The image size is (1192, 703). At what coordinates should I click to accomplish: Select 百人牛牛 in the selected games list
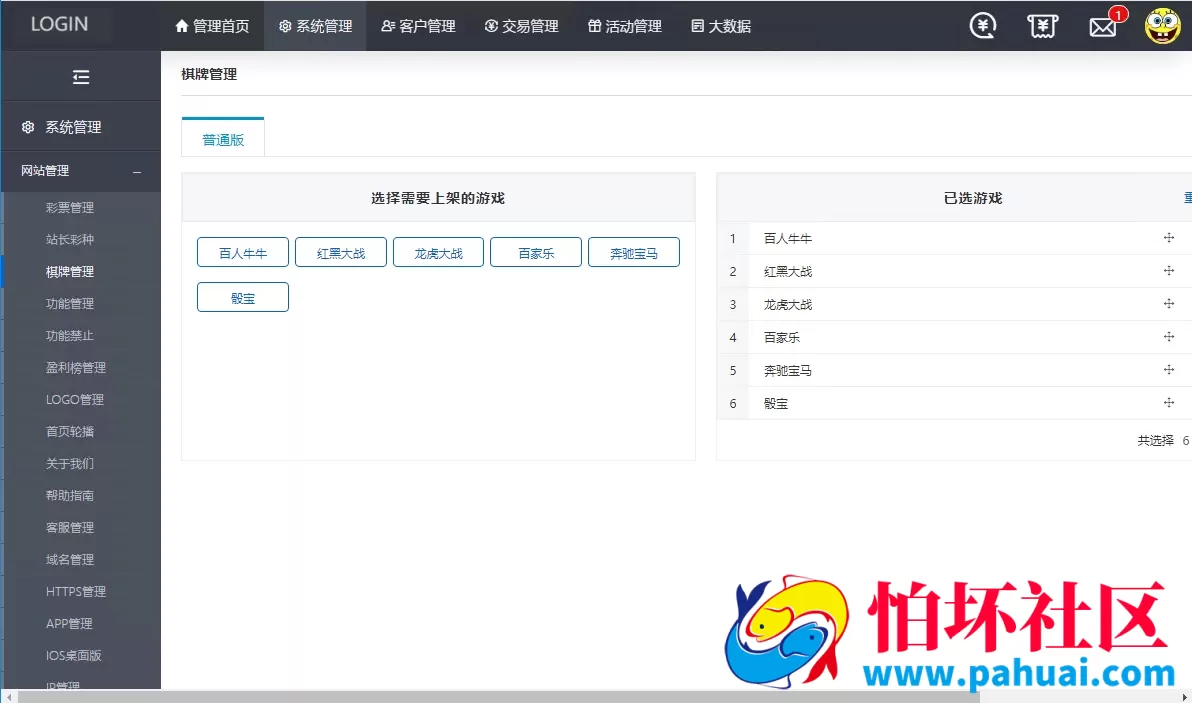(788, 238)
